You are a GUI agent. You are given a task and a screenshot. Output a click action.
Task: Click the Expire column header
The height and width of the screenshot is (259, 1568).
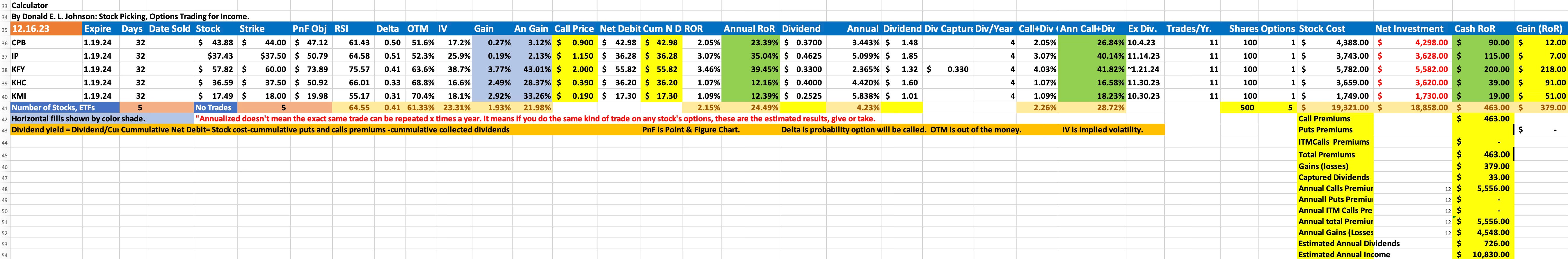pyautogui.click(x=97, y=28)
